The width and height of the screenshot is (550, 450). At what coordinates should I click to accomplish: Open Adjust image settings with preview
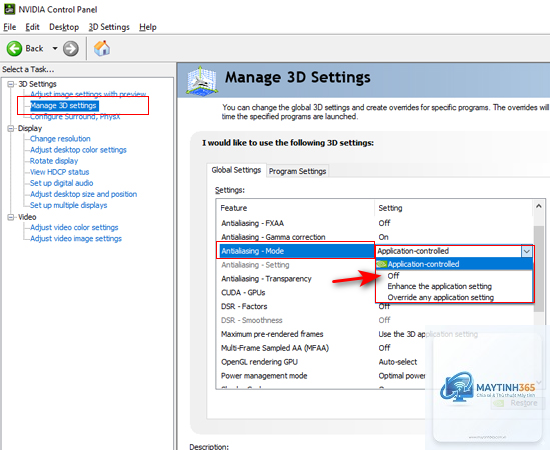88,94
